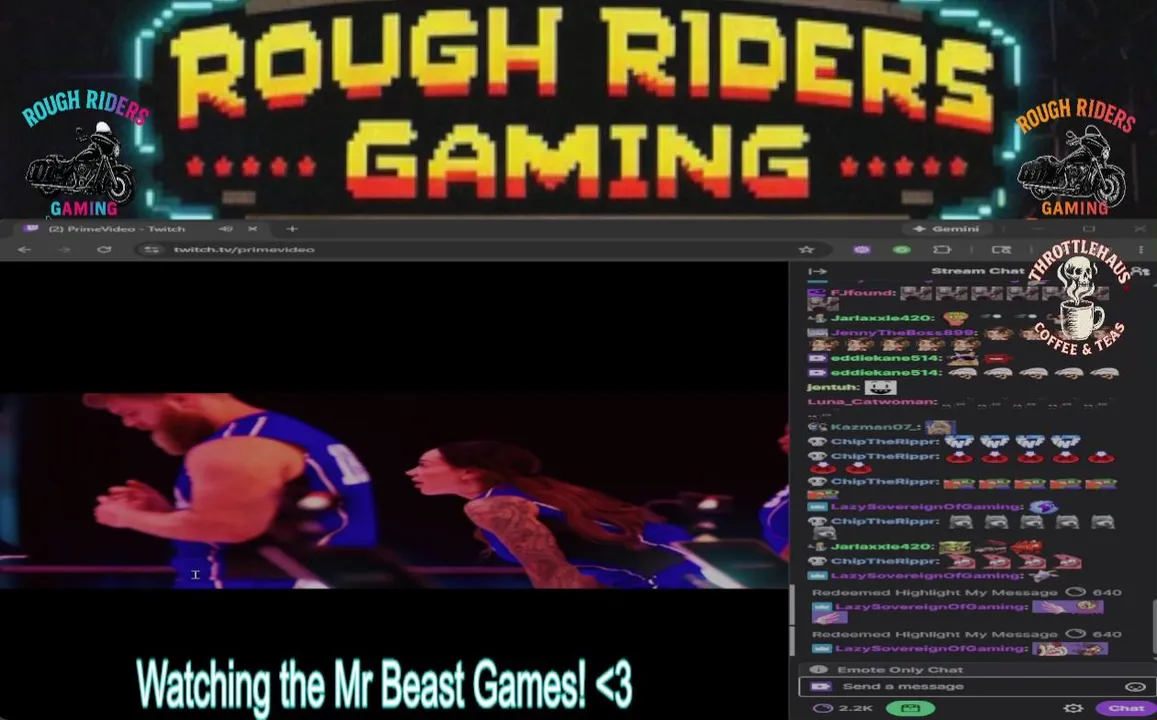Open the media control icon in toolbar
This screenshot has width=1157, height=720.
point(1001,249)
